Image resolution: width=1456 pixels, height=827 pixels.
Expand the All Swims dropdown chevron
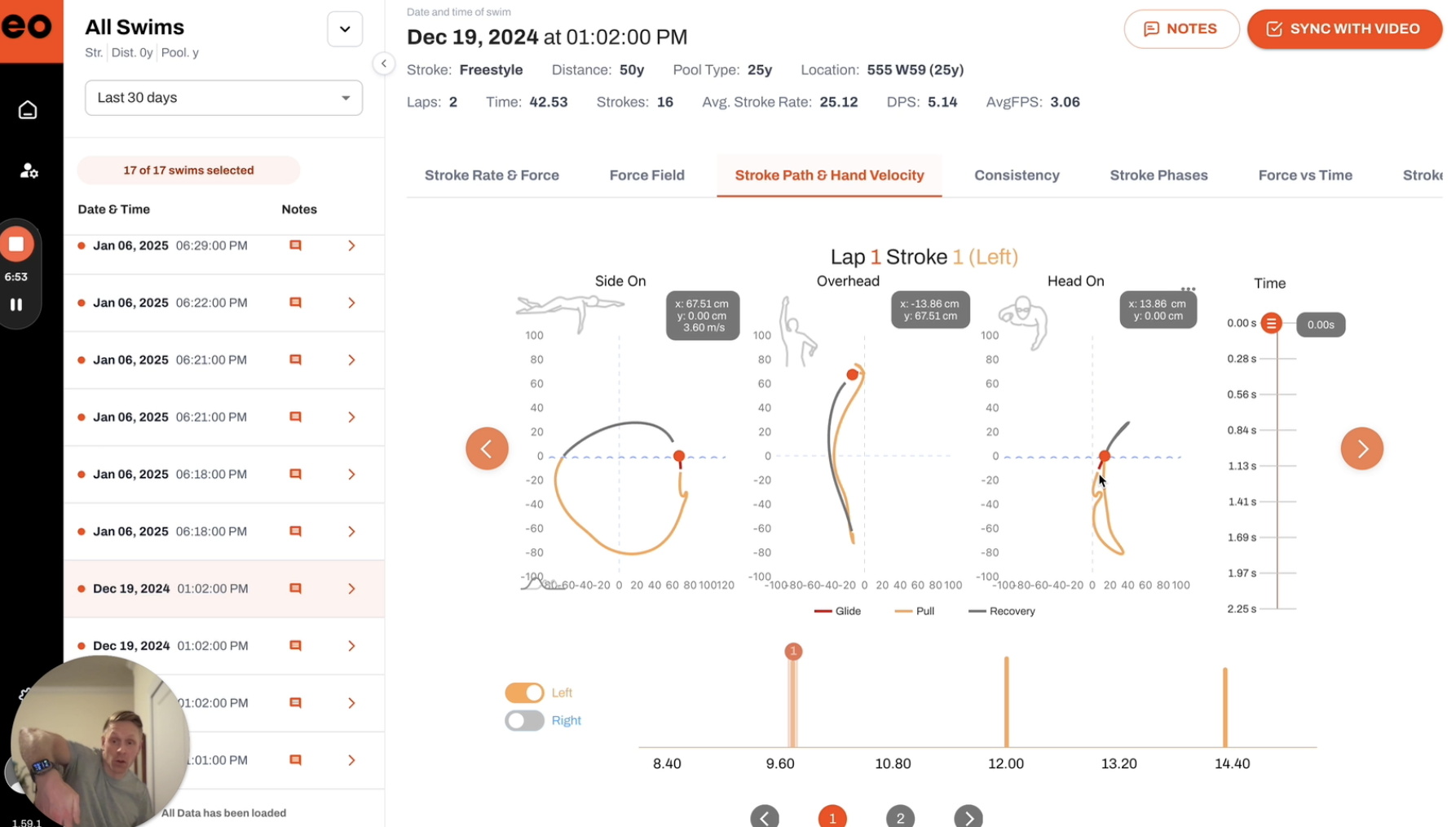(345, 29)
